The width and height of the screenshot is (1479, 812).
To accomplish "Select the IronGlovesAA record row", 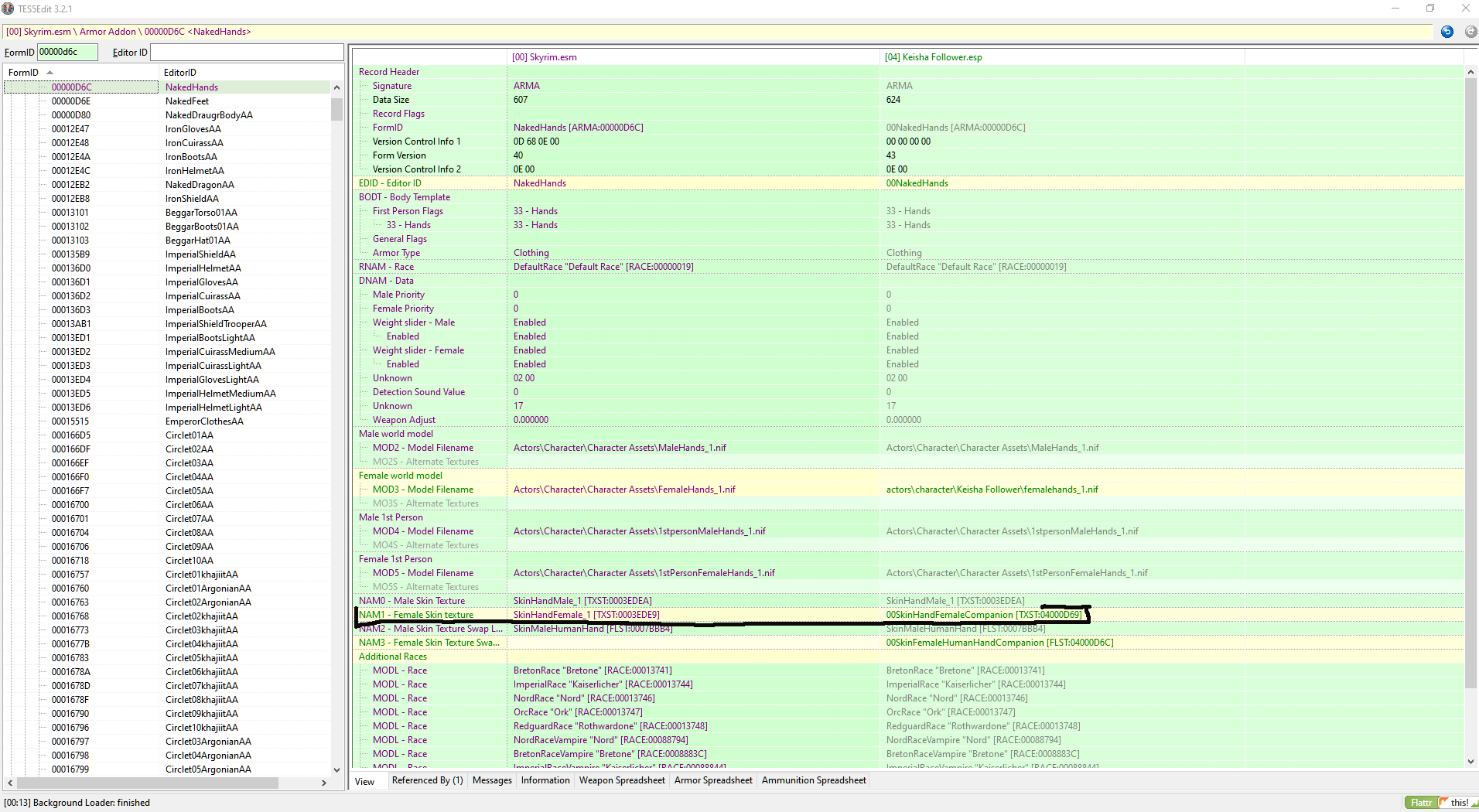I will (x=167, y=129).
